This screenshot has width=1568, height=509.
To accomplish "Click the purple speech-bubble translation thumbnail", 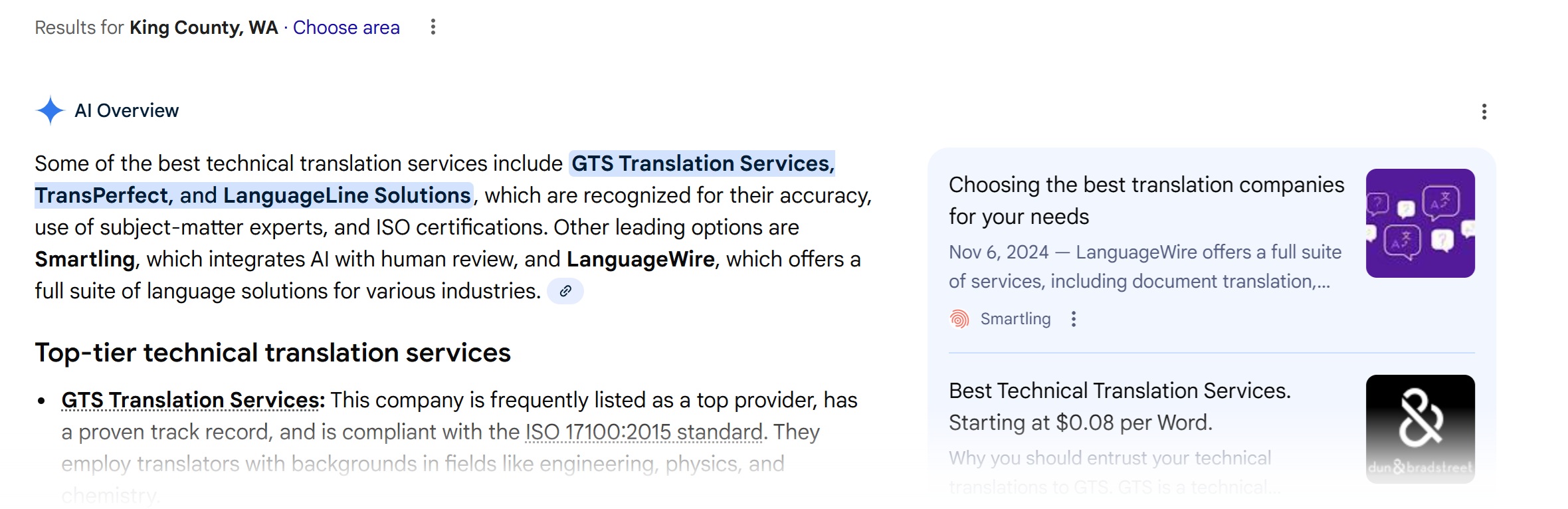I will coord(1419,222).
